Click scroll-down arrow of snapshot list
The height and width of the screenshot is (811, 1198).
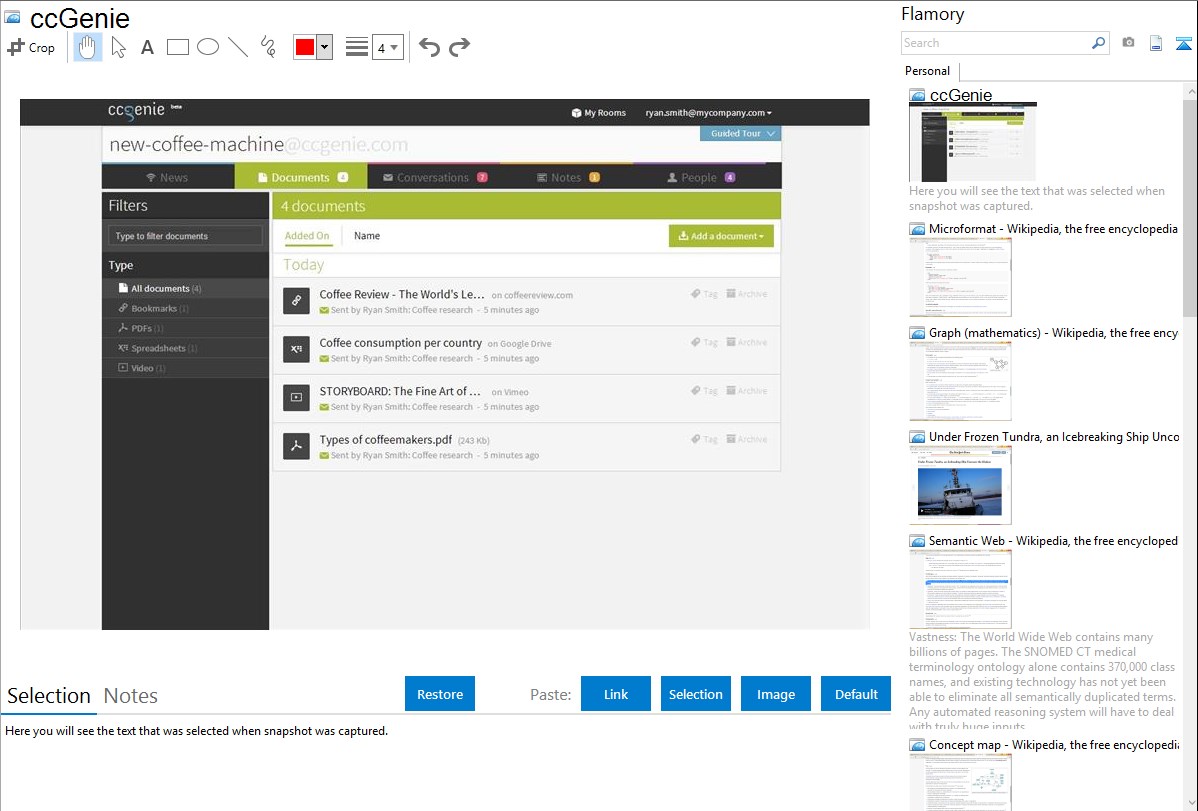[1190, 803]
